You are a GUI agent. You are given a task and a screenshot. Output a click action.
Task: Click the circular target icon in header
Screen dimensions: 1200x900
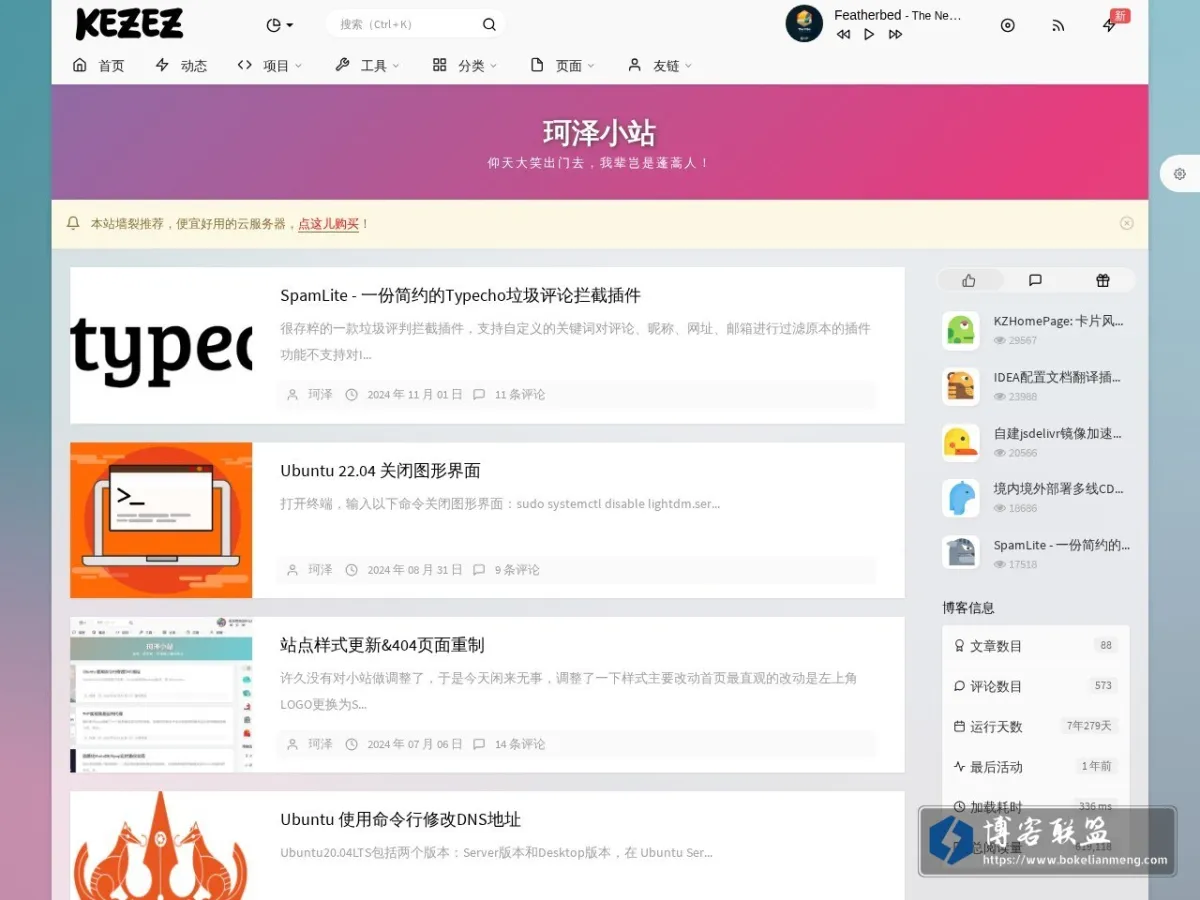(1008, 25)
